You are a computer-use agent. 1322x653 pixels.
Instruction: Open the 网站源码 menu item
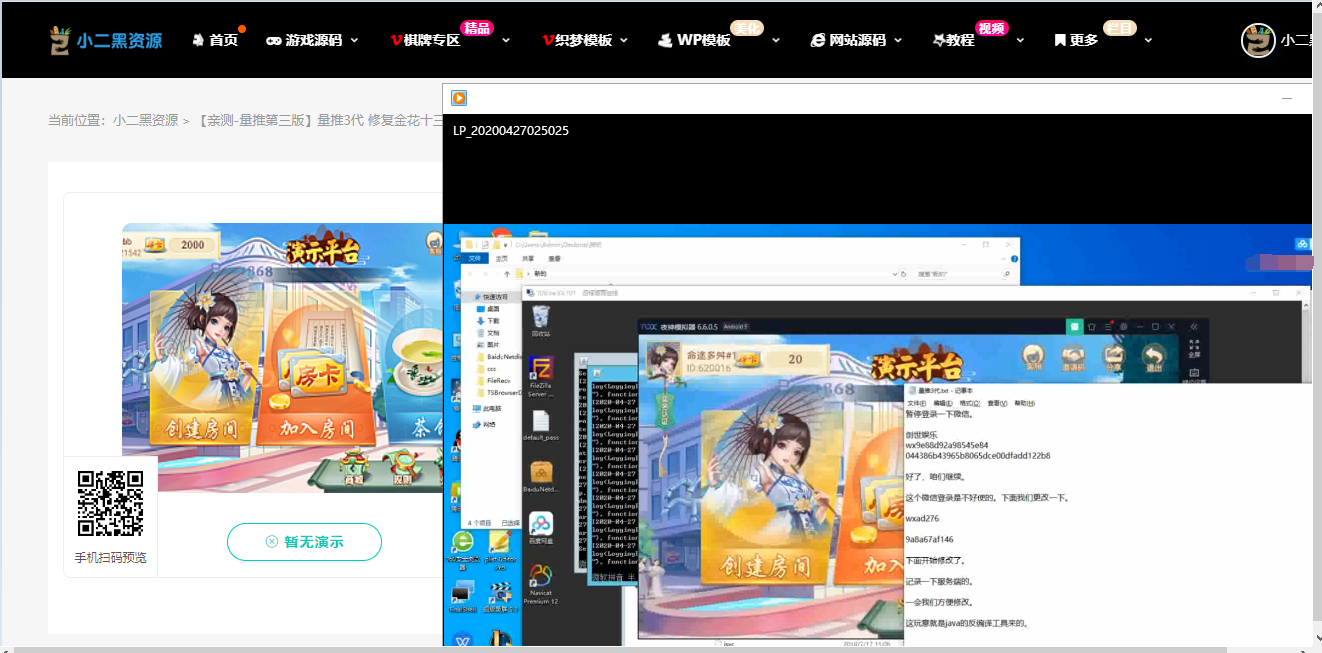[848, 40]
